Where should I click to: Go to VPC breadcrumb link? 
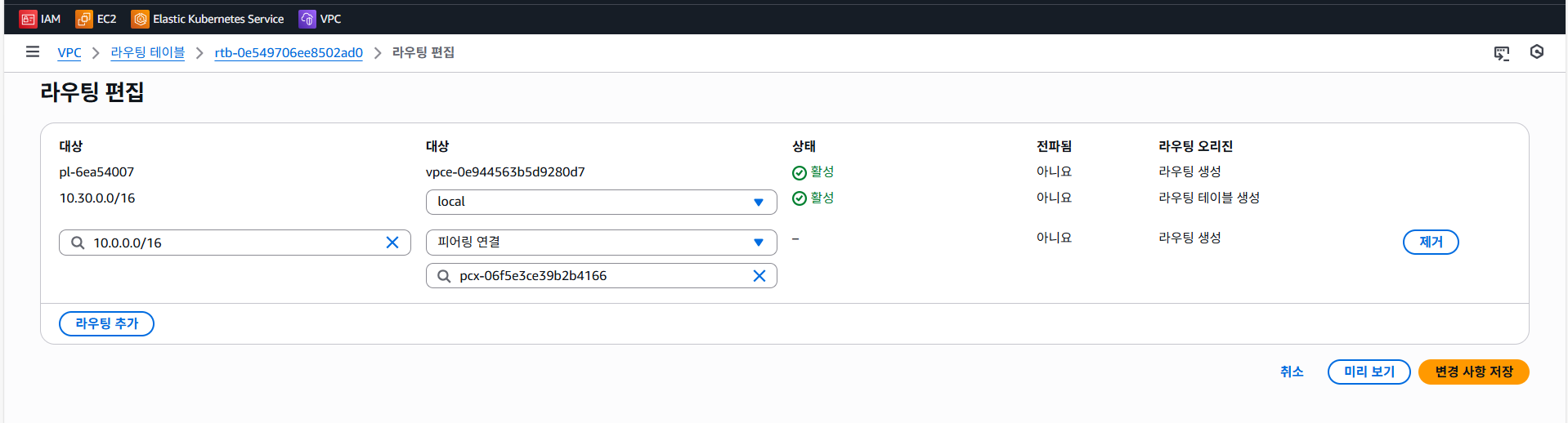(x=69, y=52)
